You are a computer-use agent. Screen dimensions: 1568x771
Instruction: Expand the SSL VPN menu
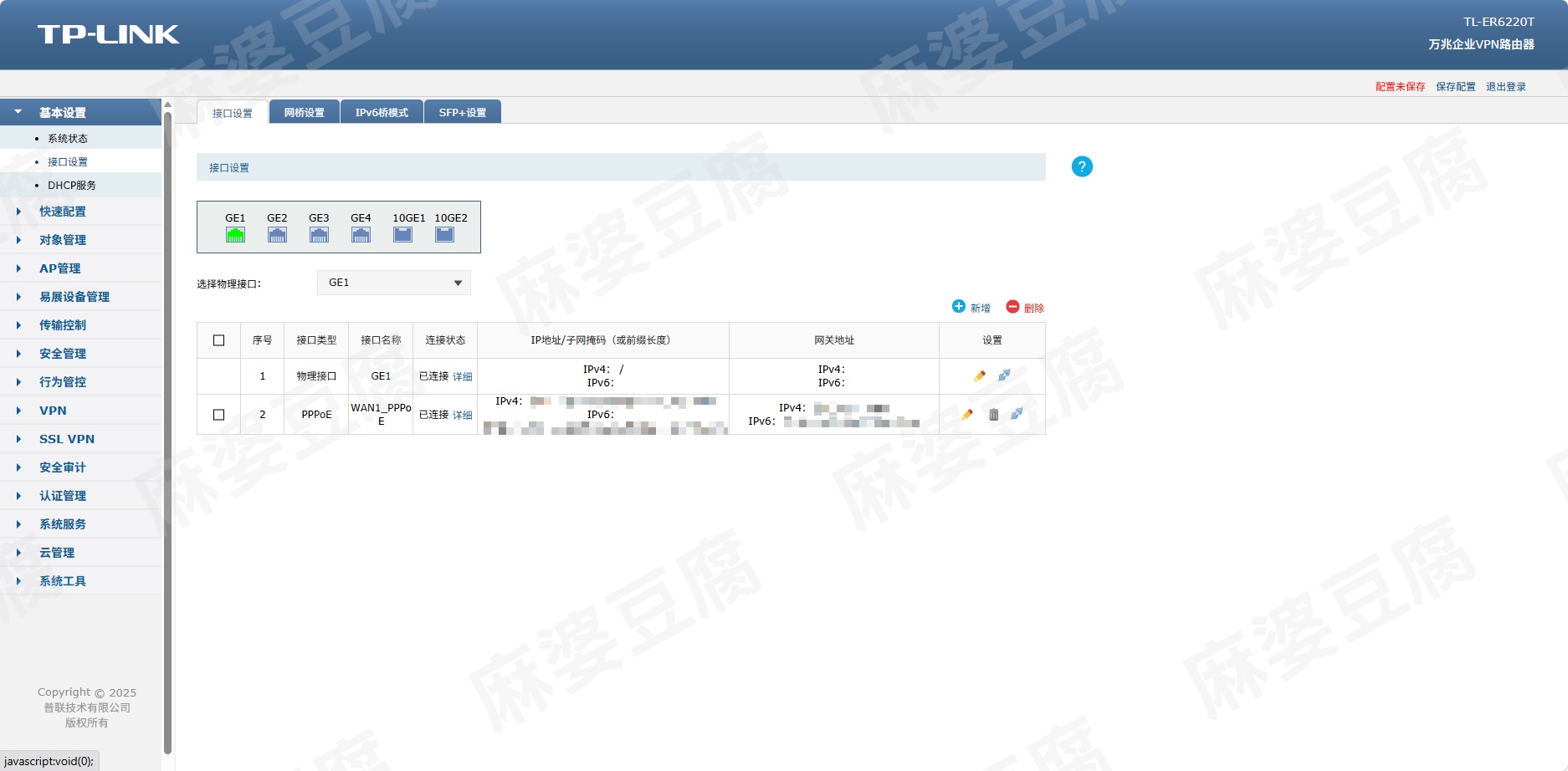coord(80,439)
